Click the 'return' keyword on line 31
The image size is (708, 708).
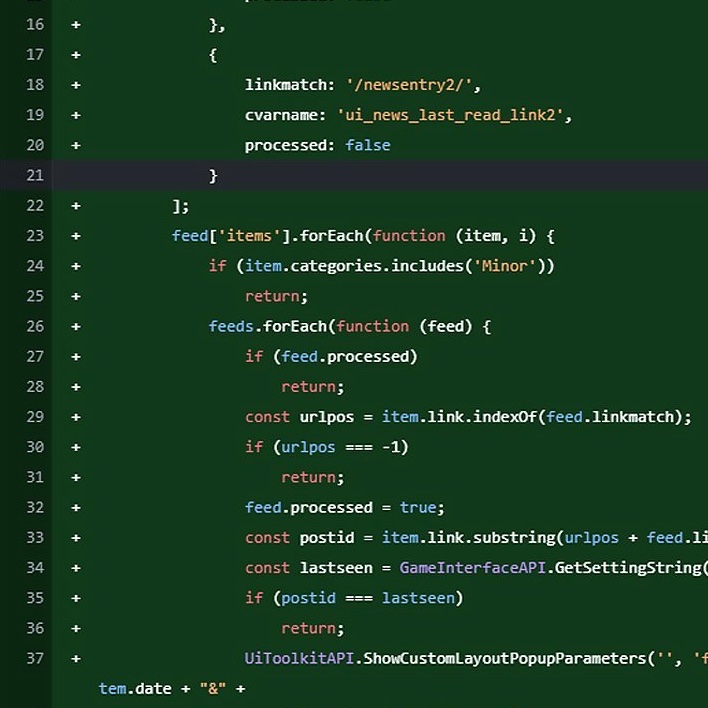(309, 477)
